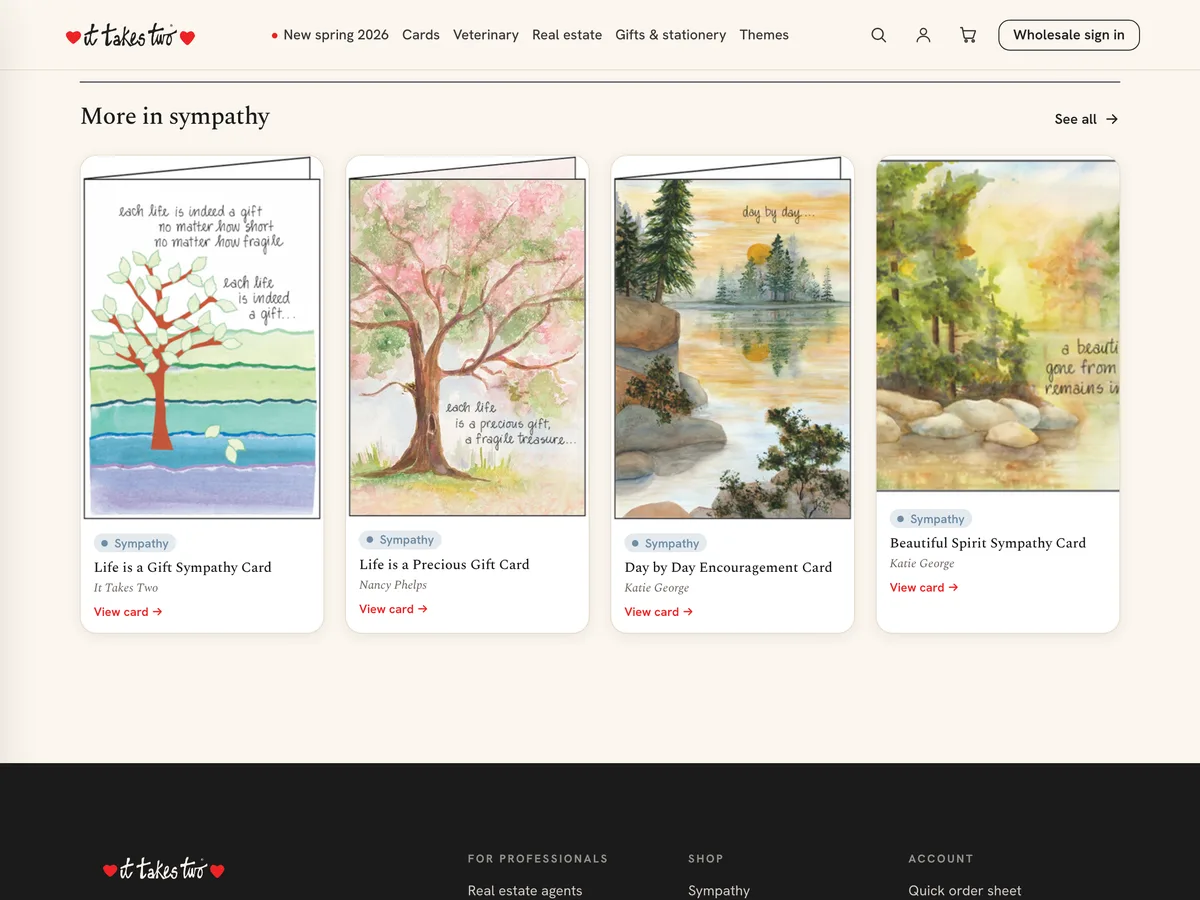Click ACCOUNT footer heading
Screen dimensions: 1200x900
coord(941,859)
